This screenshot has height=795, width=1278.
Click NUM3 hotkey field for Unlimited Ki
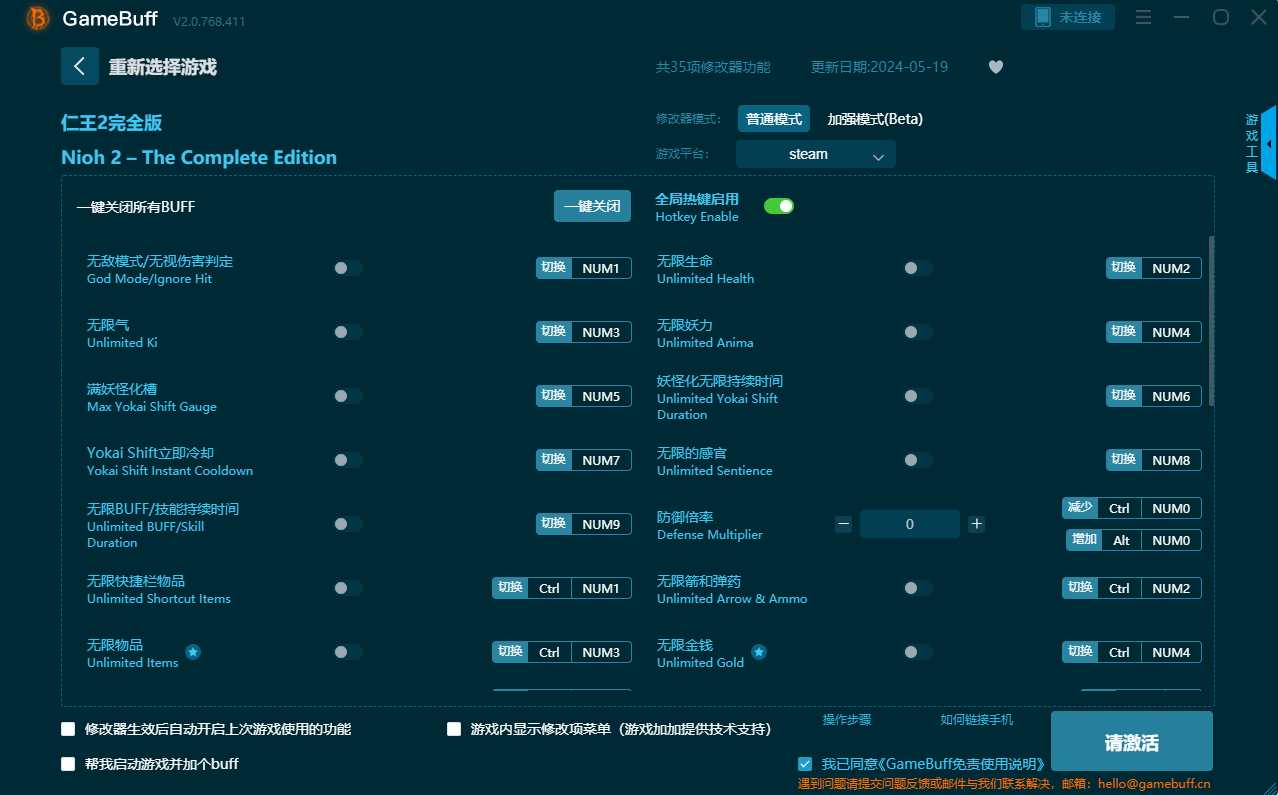pyautogui.click(x=601, y=332)
